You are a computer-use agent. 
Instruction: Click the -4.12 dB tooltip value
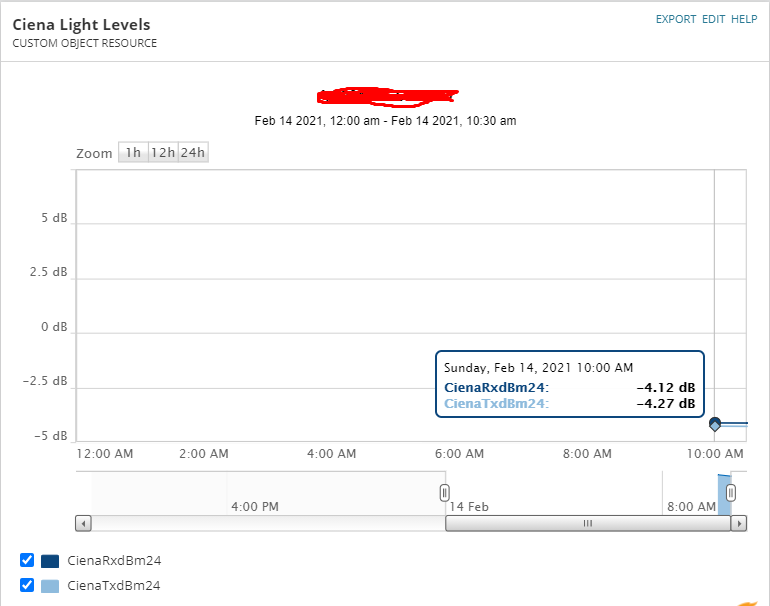pos(666,387)
